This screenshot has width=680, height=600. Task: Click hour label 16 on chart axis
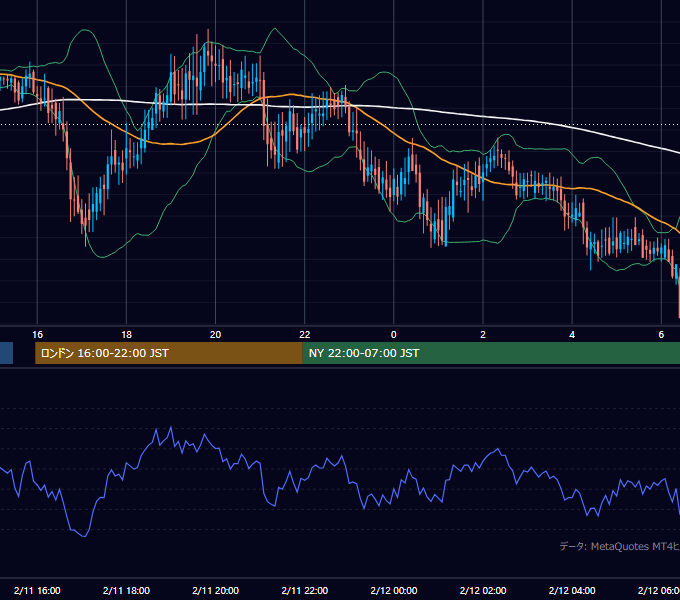[37, 334]
